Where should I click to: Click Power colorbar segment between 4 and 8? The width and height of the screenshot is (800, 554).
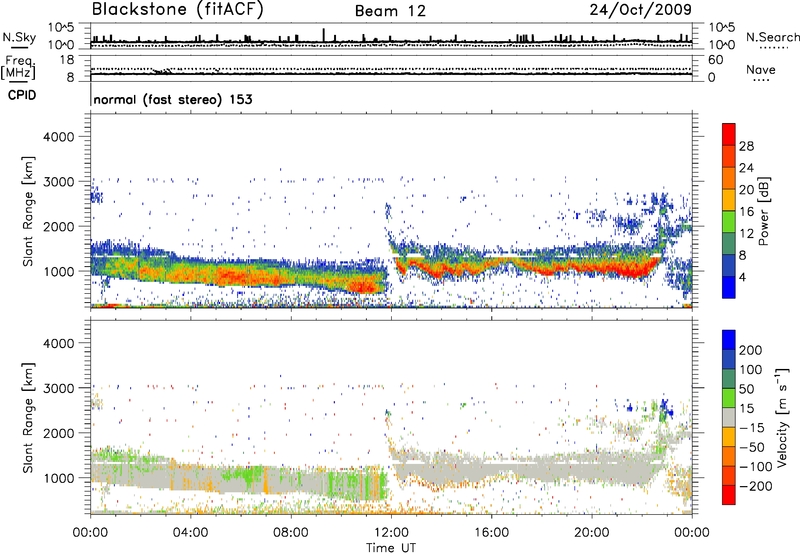coord(729,265)
